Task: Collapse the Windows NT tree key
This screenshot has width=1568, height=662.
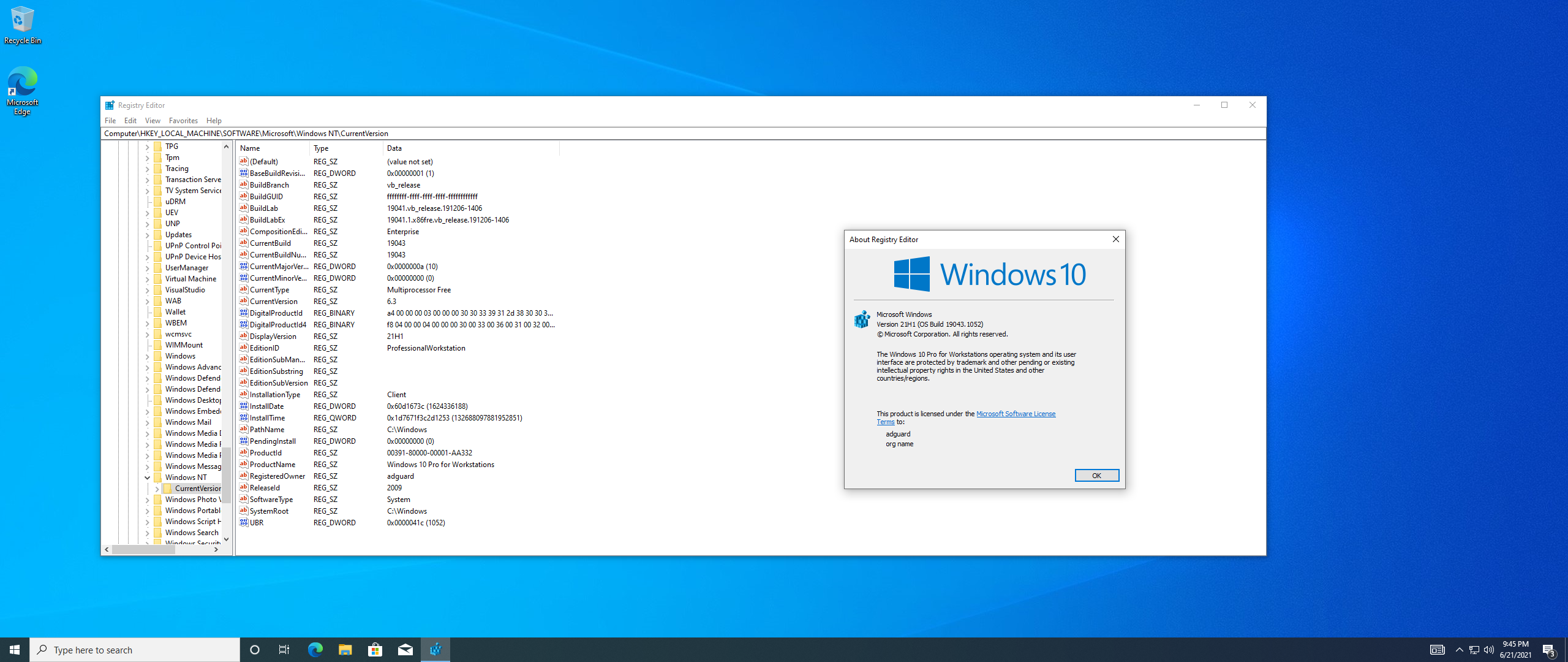Action: coord(148,477)
